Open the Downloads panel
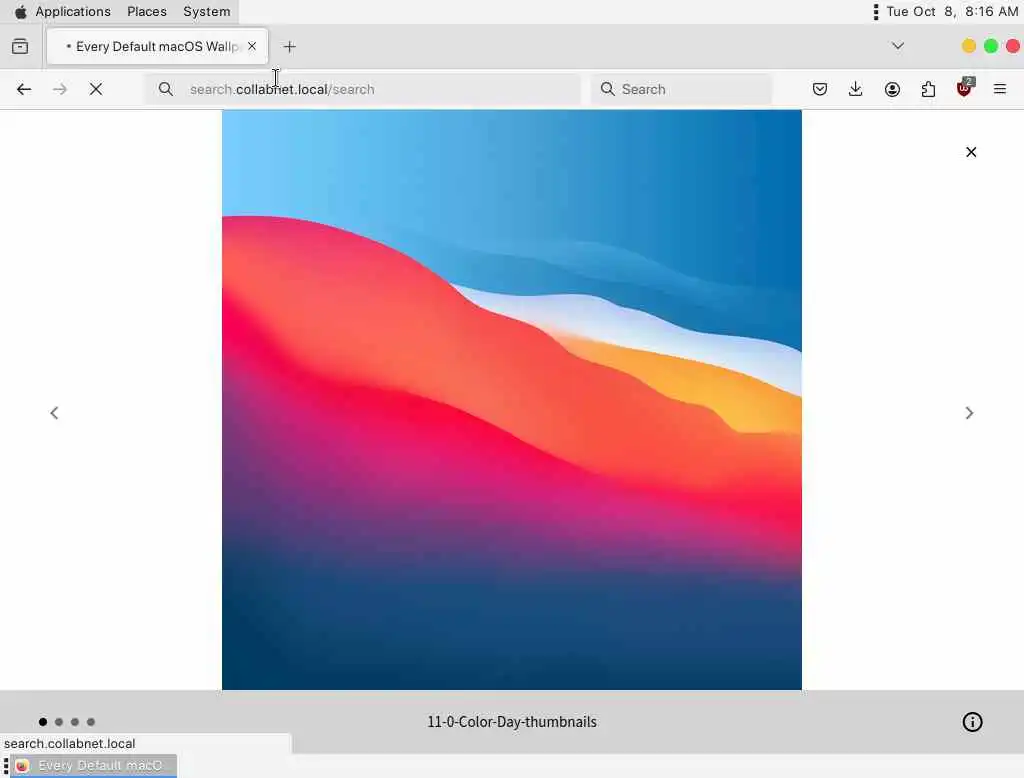The image size is (1024, 778). click(x=856, y=89)
